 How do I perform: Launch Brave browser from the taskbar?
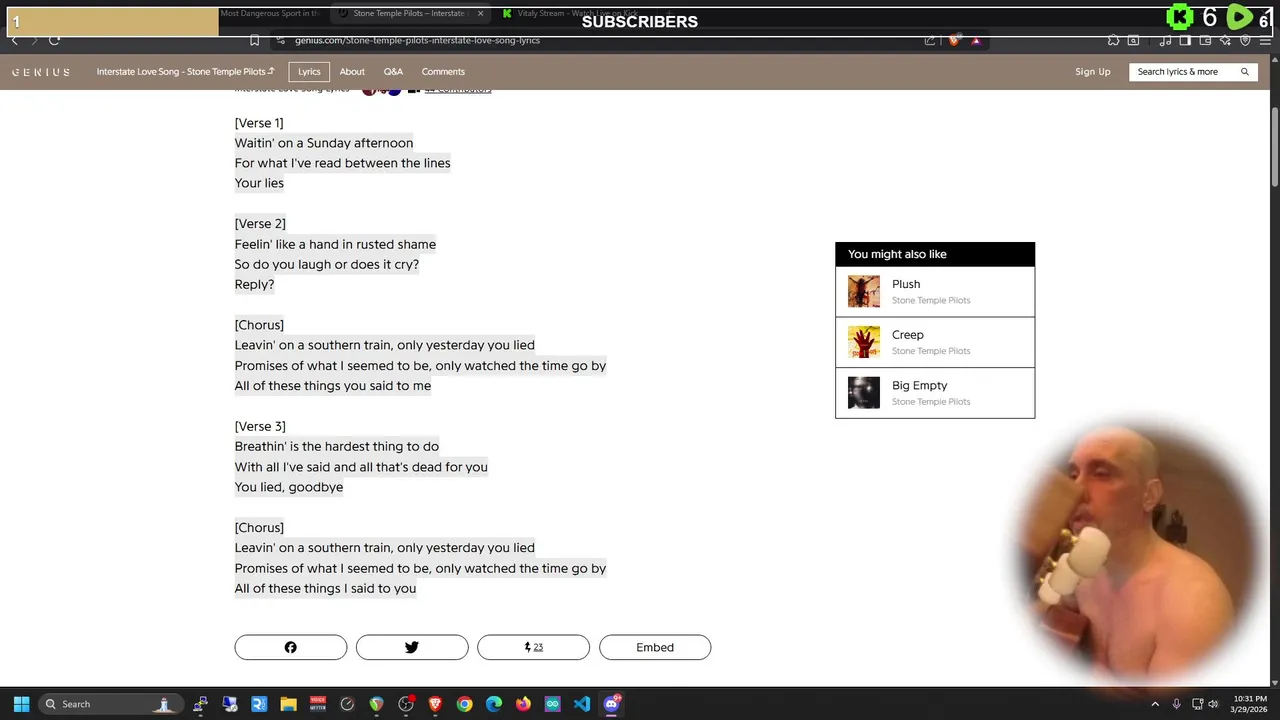435,704
